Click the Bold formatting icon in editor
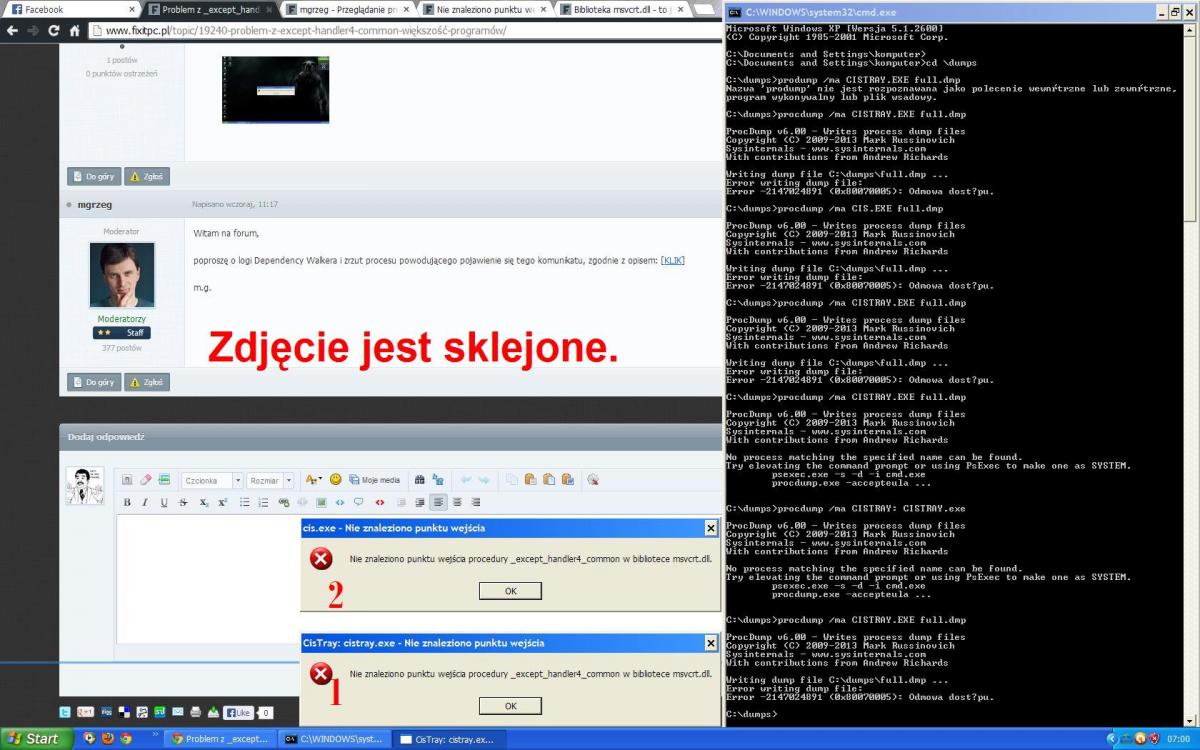The width and height of the screenshot is (1200, 750). click(127, 502)
